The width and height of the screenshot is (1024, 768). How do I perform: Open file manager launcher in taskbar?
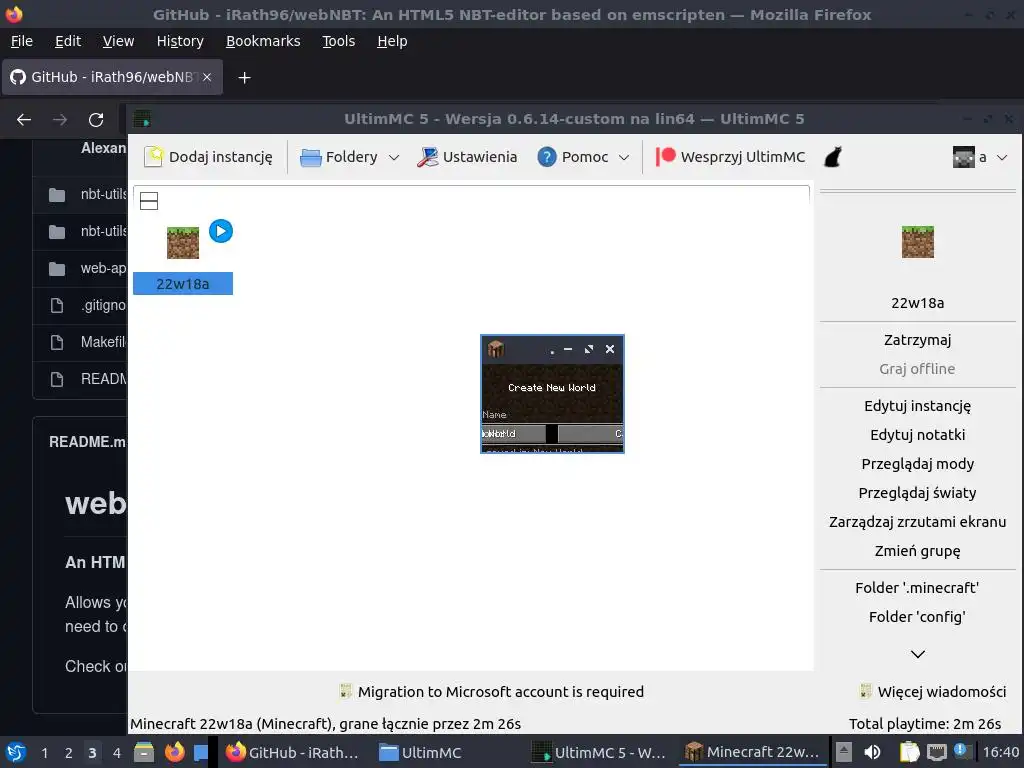[144, 752]
